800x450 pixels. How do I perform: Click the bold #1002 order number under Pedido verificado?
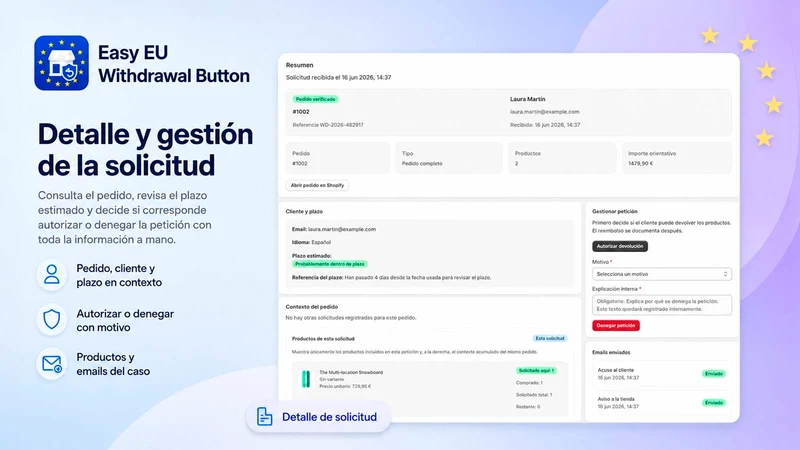pos(301,112)
